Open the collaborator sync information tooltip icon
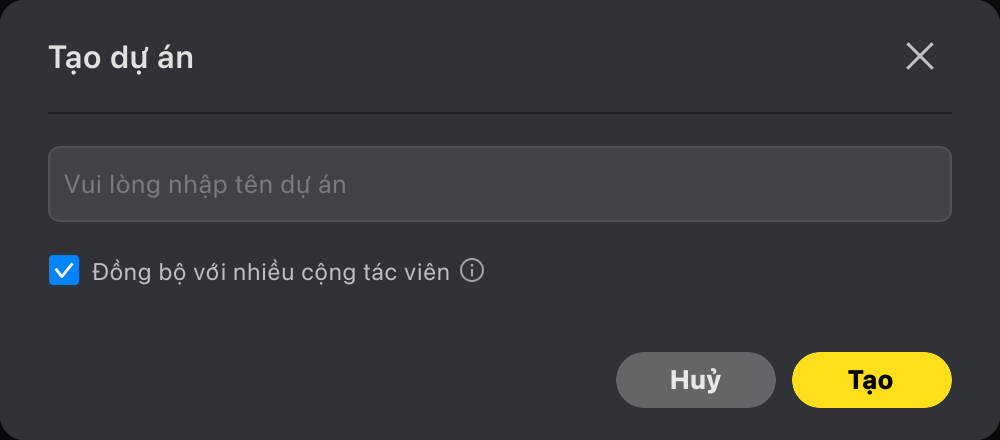Image resolution: width=1000 pixels, height=440 pixels. (472, 271)
